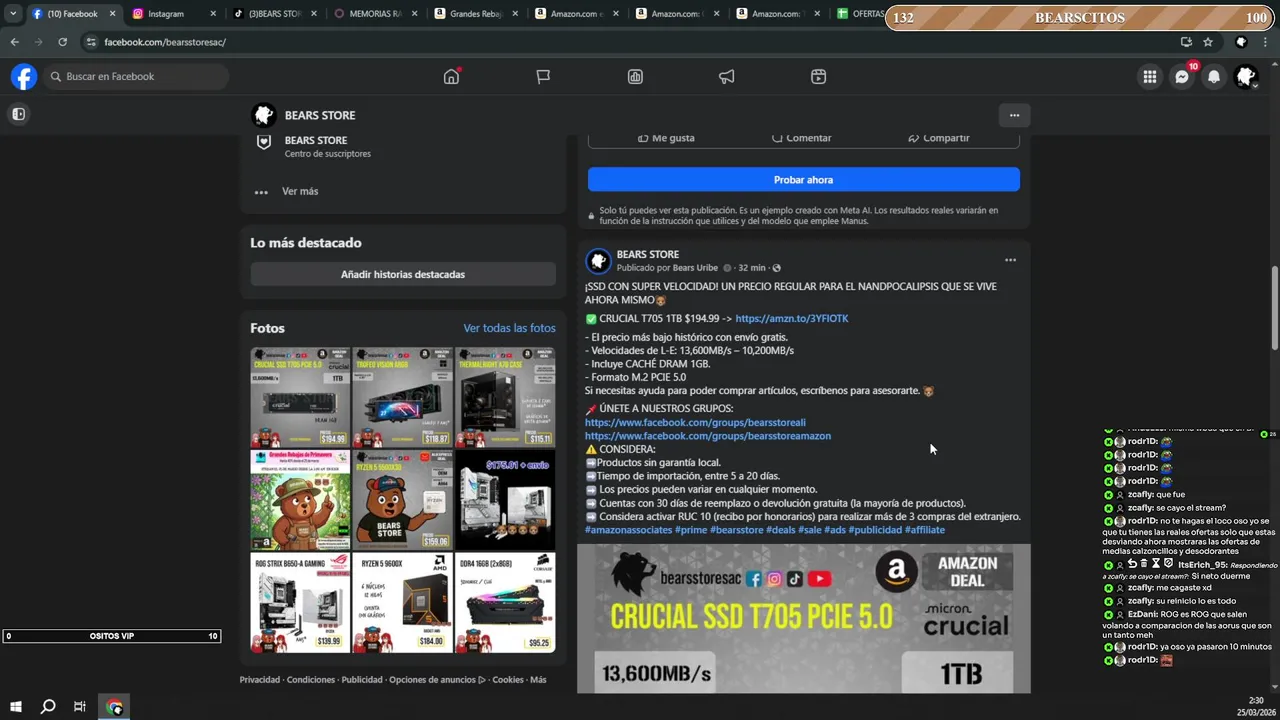Screen dimensions: 1280x720
Task: Open the tab search dropdown arrow
Action: coord(13,14)
